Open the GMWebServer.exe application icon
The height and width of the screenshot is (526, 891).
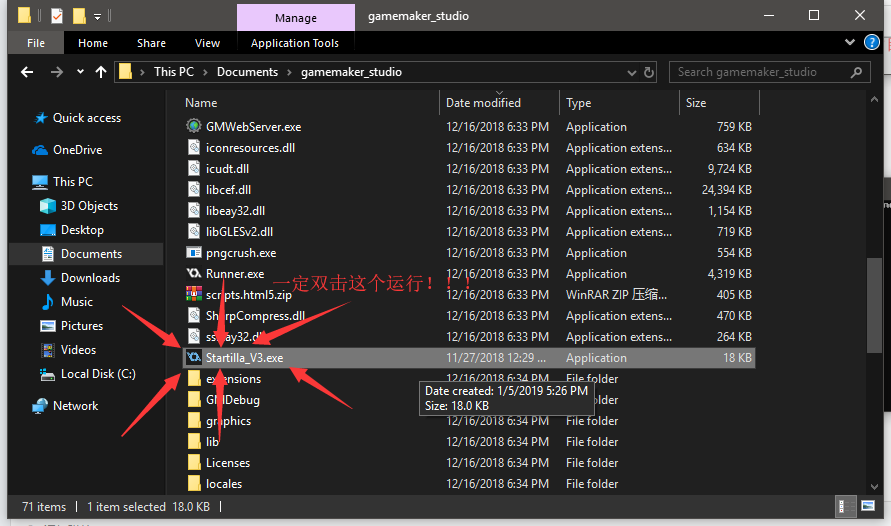point(194,126)
